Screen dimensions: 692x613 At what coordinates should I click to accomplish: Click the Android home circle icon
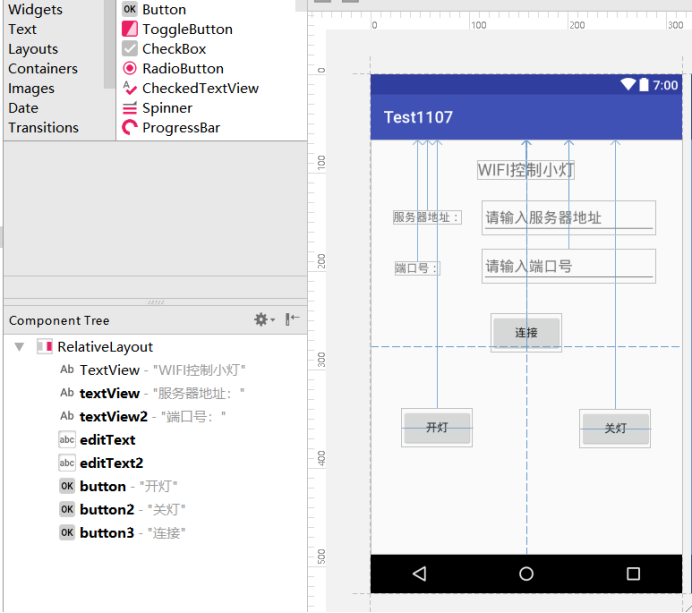pyautogui.click(x=526, y=574)
